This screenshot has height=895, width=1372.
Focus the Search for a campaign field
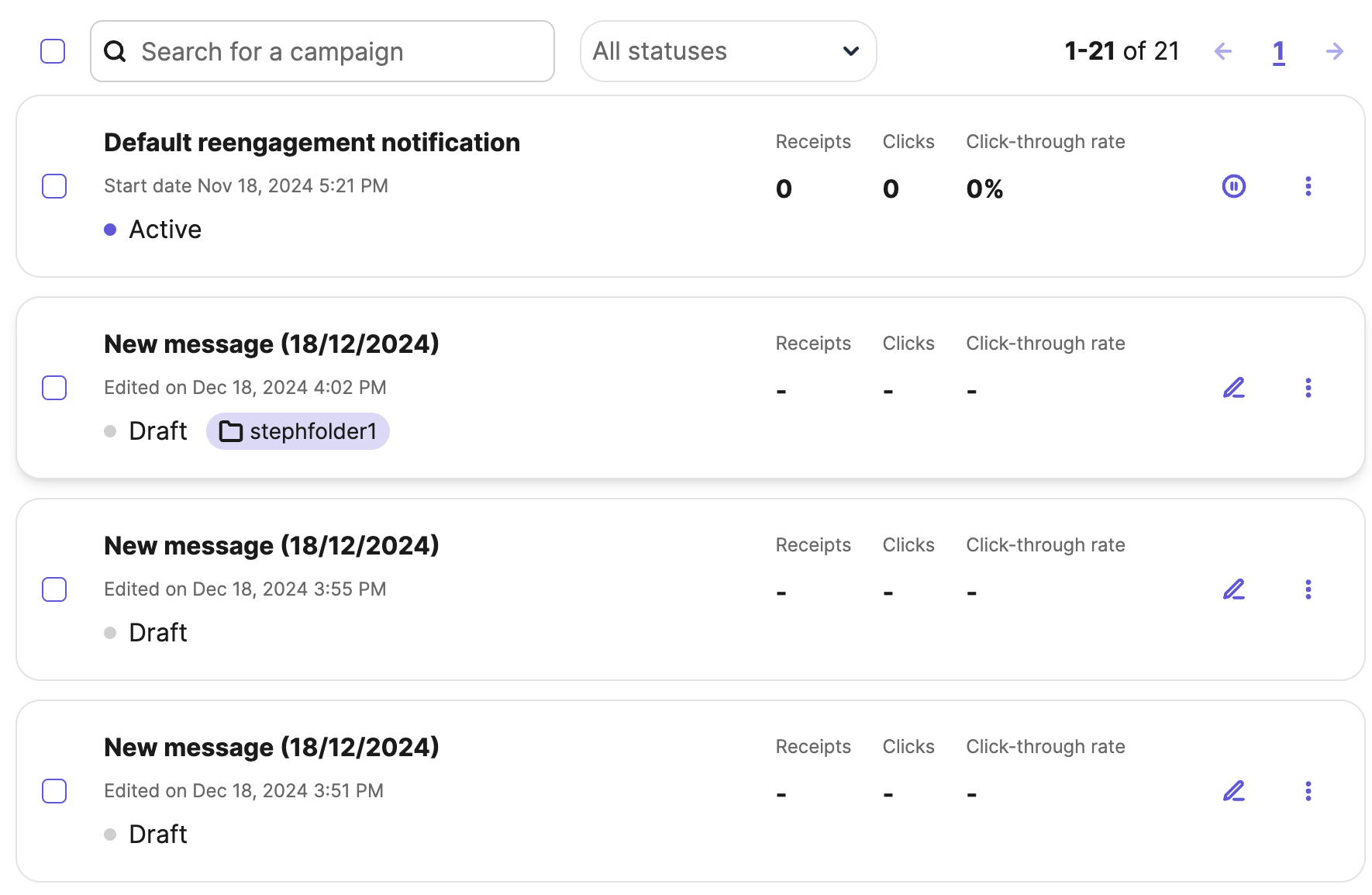[x=322, y=51]
